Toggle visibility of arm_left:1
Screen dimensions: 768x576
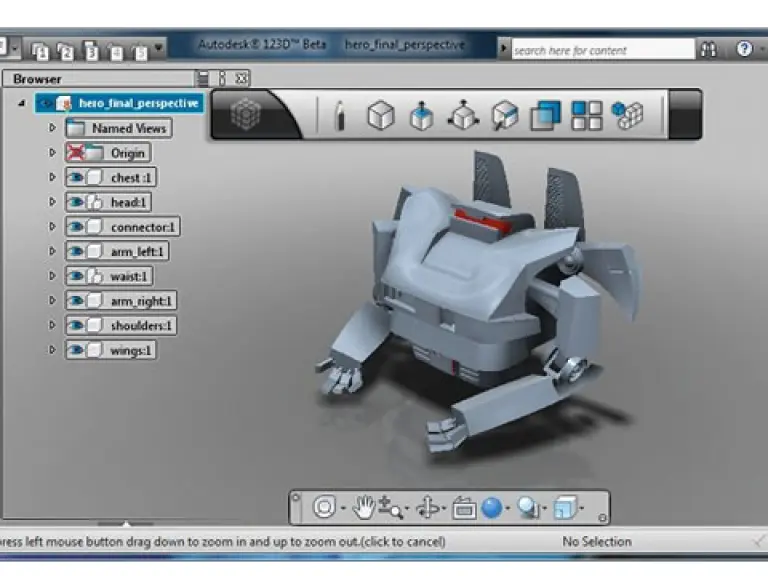(x=75, y=252)
